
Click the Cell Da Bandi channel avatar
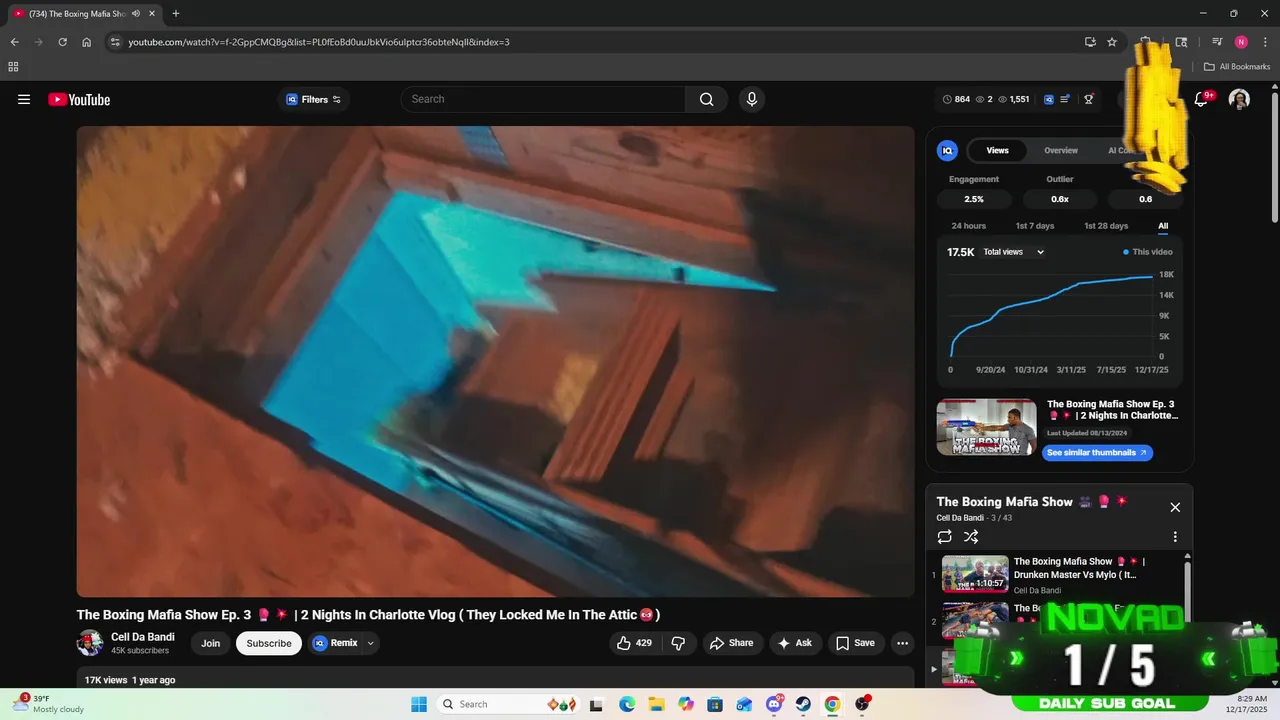[x=90, y=643]
